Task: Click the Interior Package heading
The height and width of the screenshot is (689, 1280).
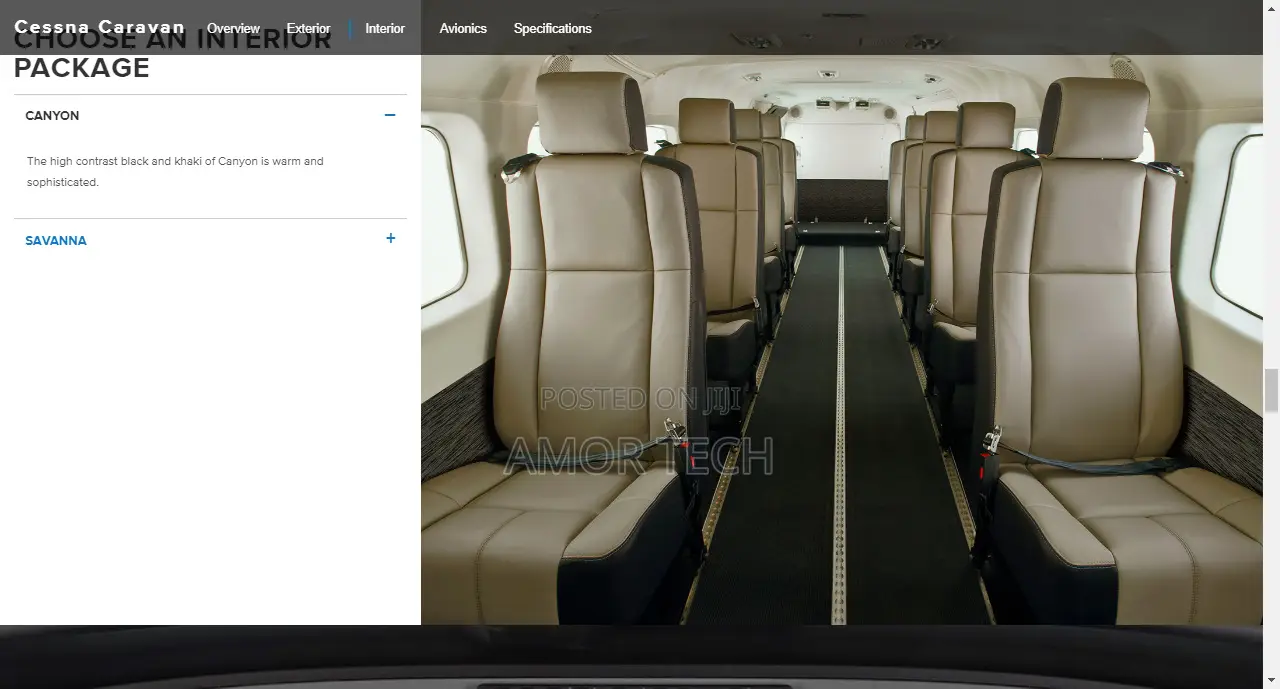Action: coord(172,54)
